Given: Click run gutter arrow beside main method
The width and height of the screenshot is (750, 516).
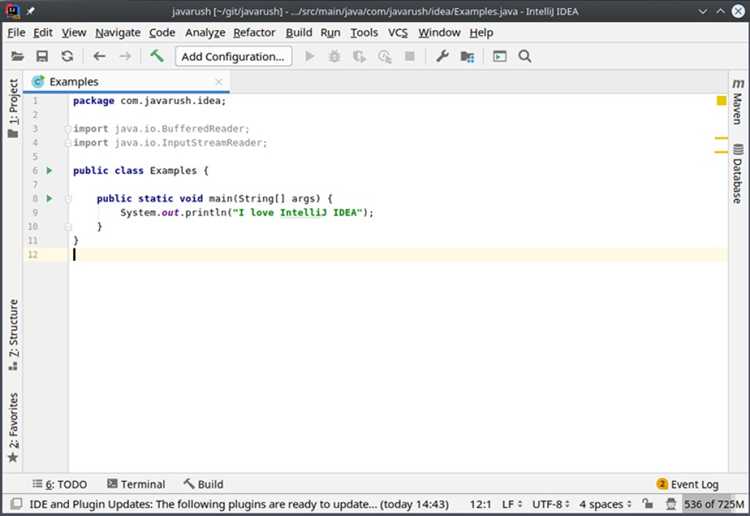Looking at the screenshot, I should (49, 198).
